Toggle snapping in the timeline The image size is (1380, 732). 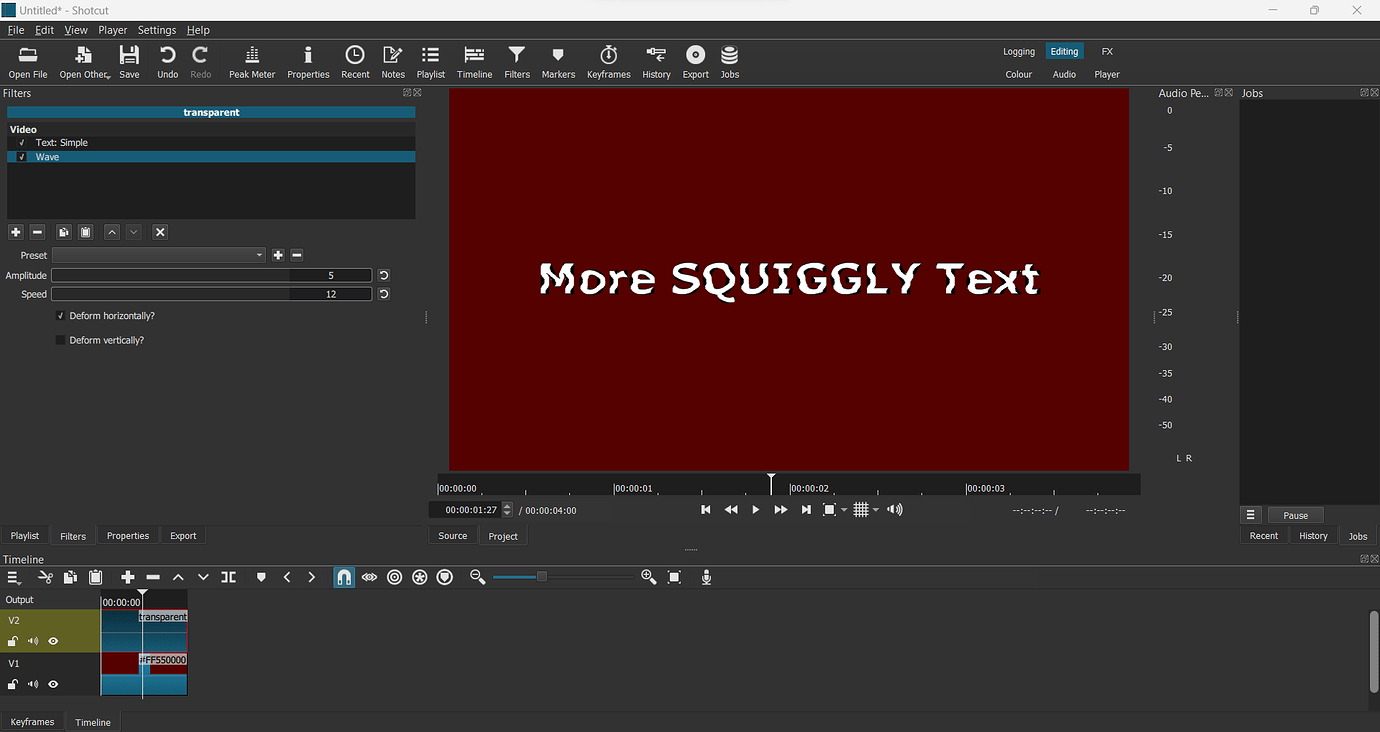[x=343, y=577]
